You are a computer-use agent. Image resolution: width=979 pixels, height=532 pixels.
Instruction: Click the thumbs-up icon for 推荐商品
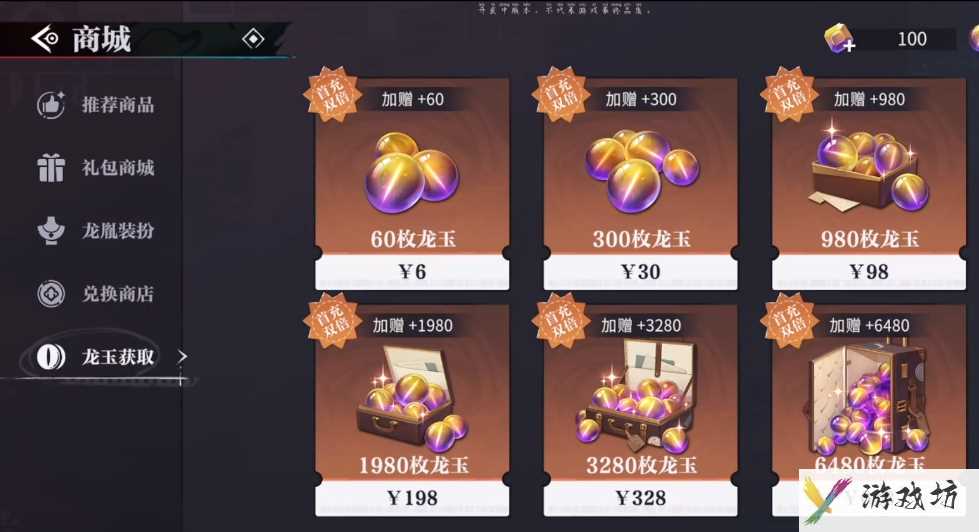(51, 104)
